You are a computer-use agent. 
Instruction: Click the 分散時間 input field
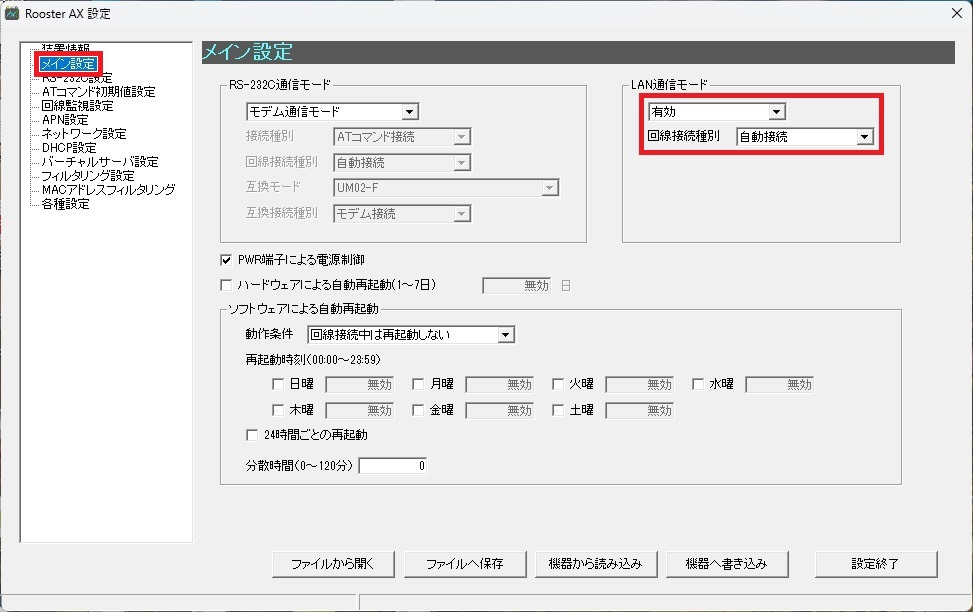coord(393,466)
